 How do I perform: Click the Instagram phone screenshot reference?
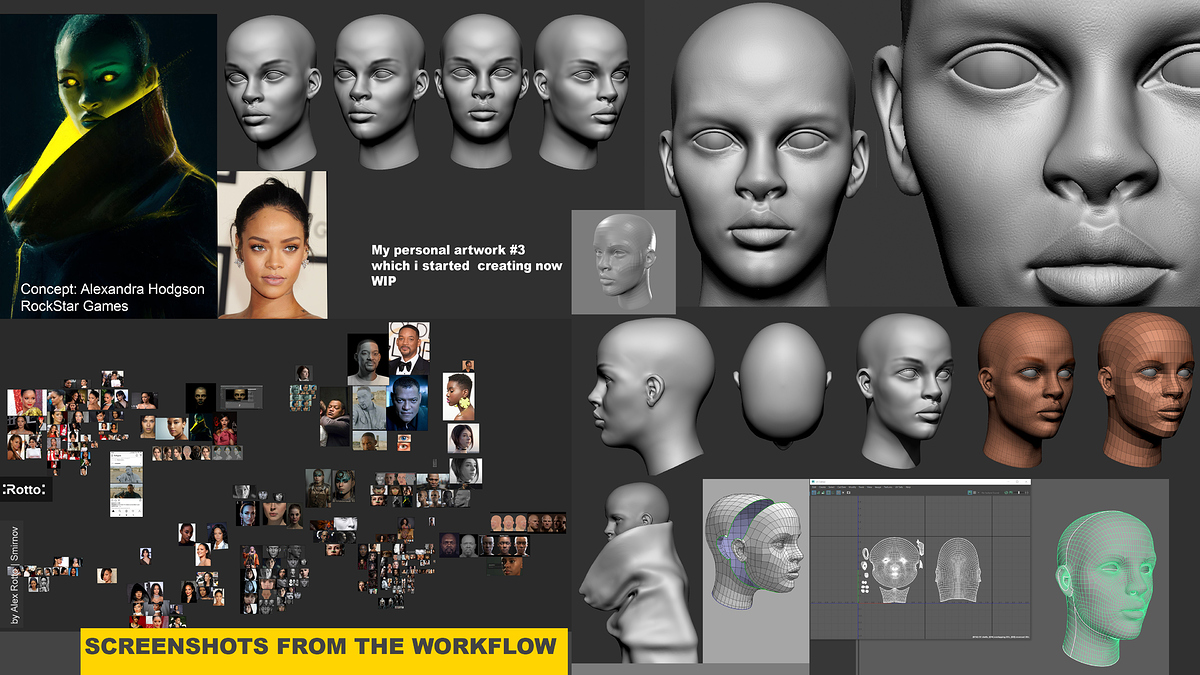126,484
